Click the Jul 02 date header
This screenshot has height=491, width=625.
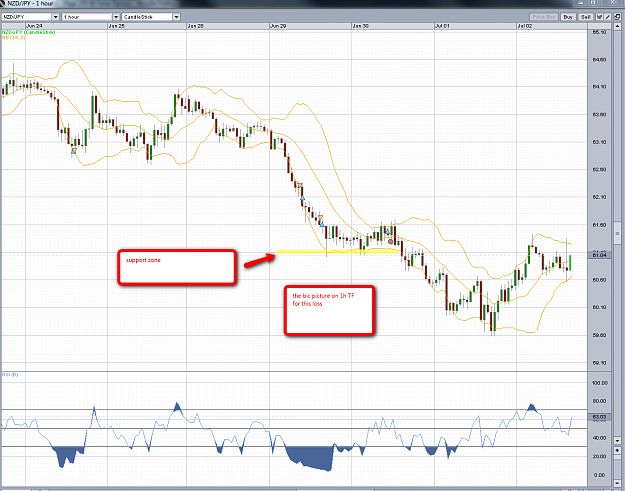pyautogui.click(x=525, y=26)
